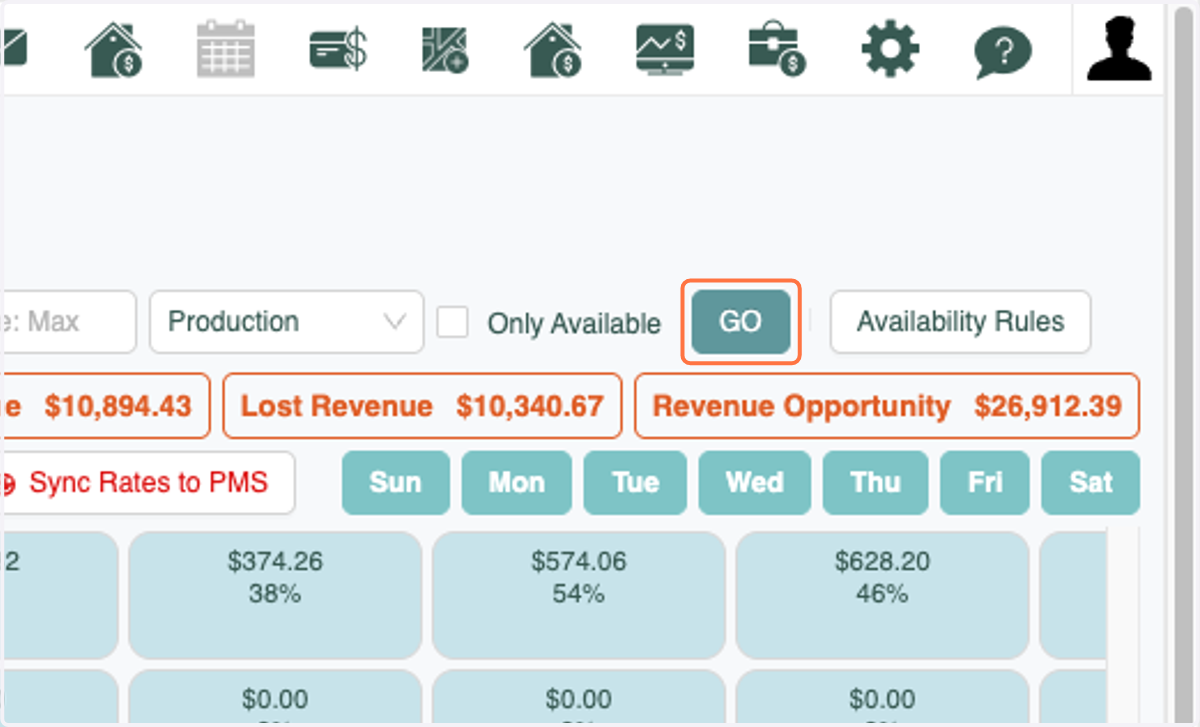Open the settings gear icon
The height and width of the screenshot is (727, 1200).
pos(889,48)
